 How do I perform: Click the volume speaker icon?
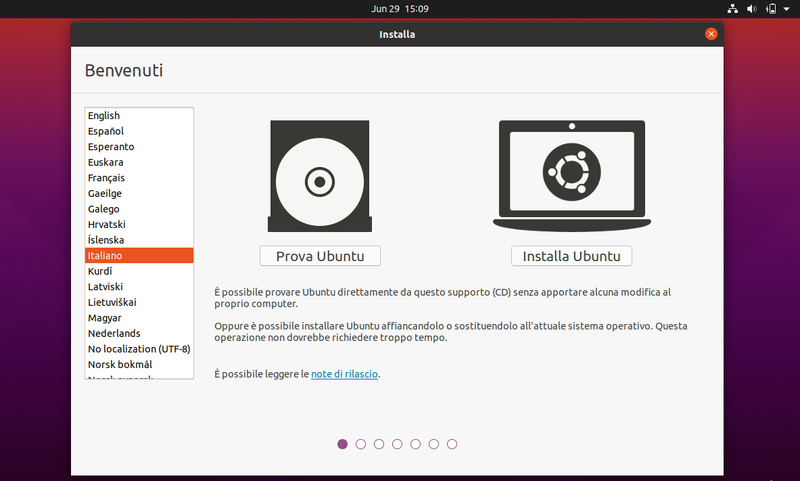point(751,9)
